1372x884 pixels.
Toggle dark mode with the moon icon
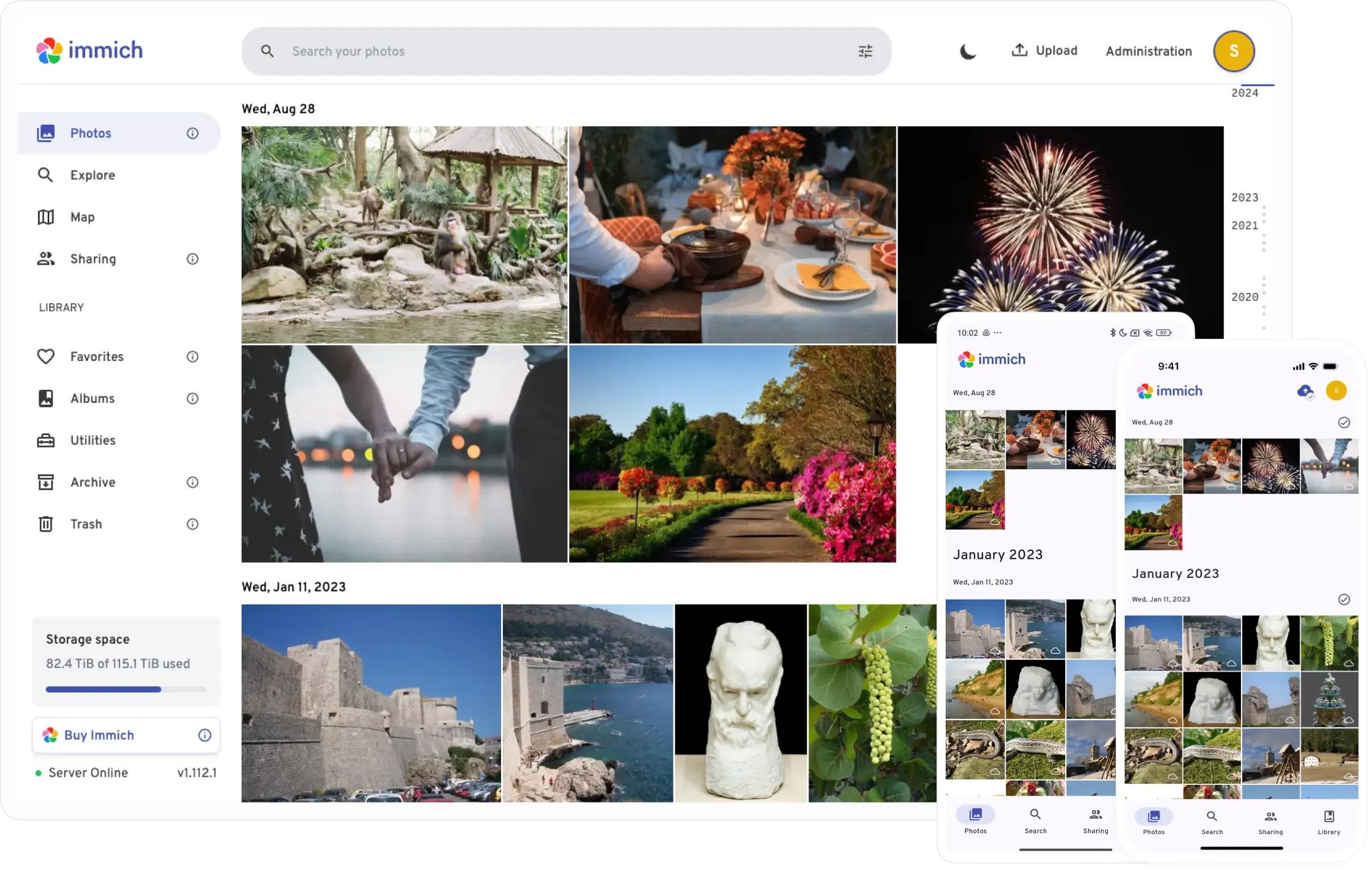[x=968, y=50]
